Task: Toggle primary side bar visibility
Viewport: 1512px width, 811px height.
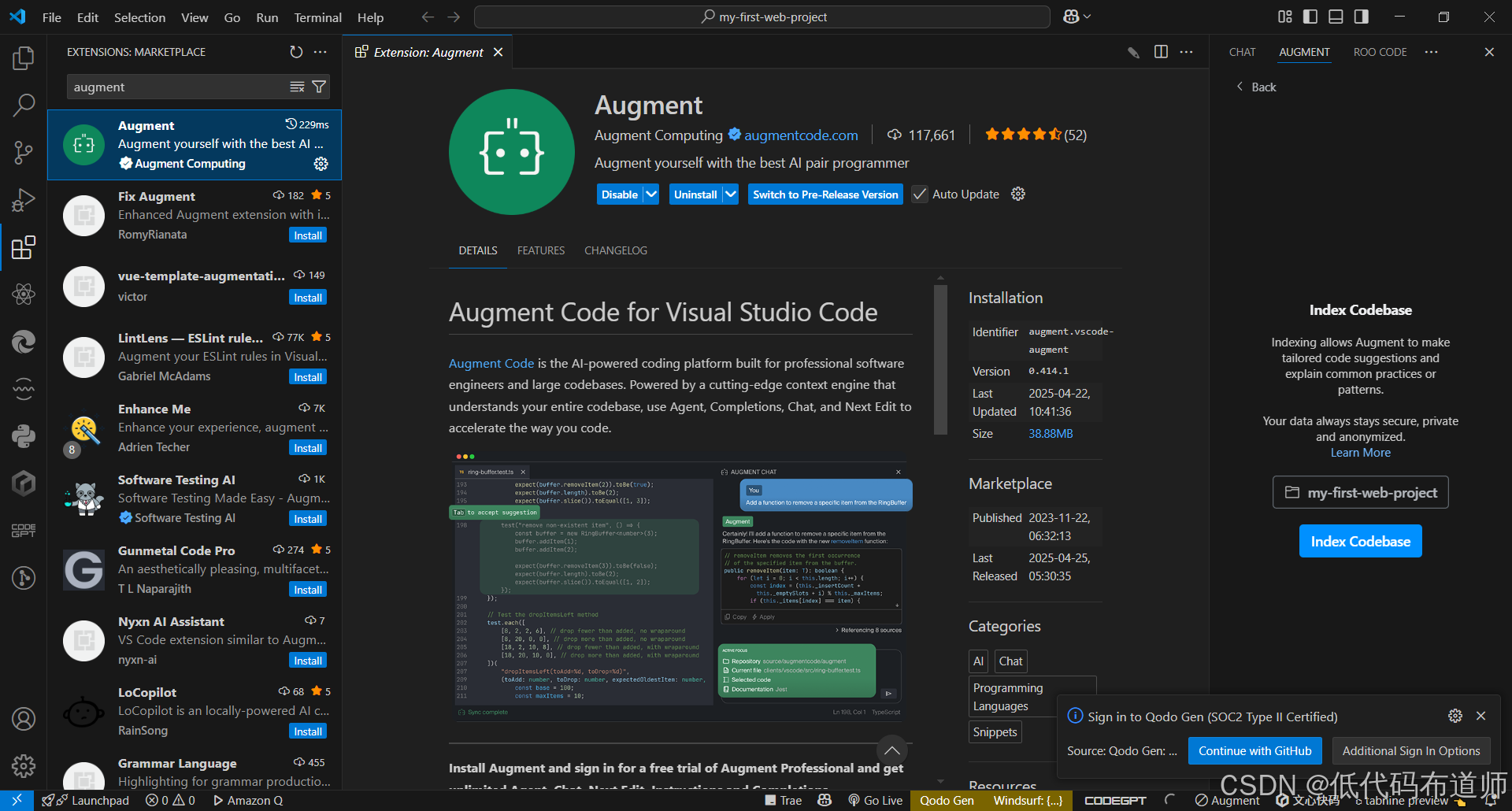Action: [1310, 17]
